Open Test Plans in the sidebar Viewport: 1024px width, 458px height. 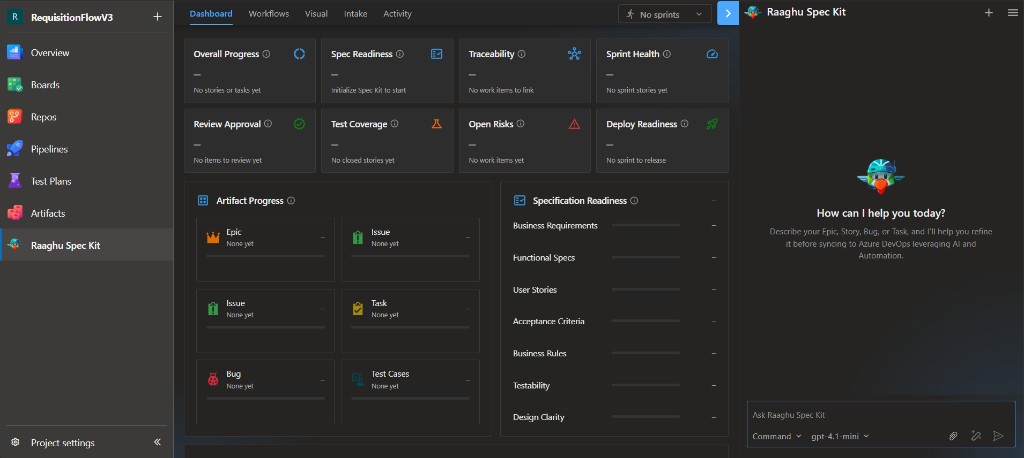(x=86, y=181)
